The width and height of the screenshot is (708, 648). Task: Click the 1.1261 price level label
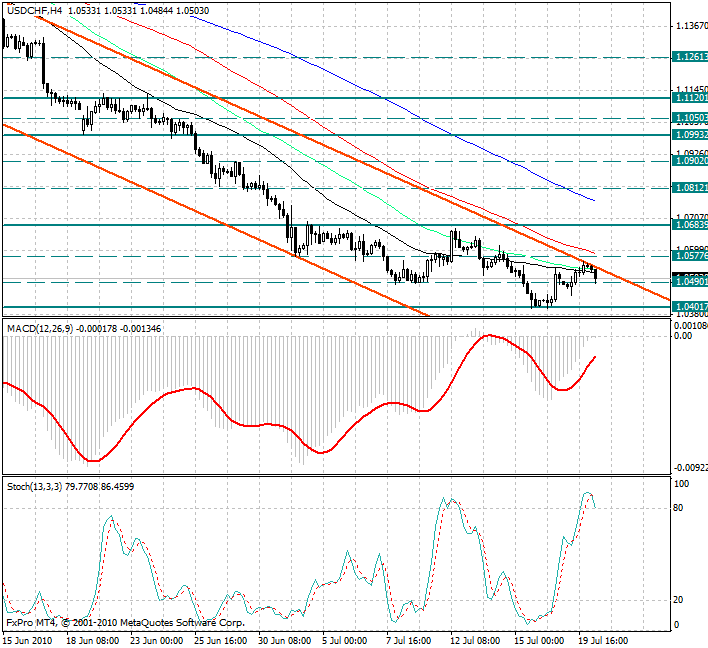690,57
